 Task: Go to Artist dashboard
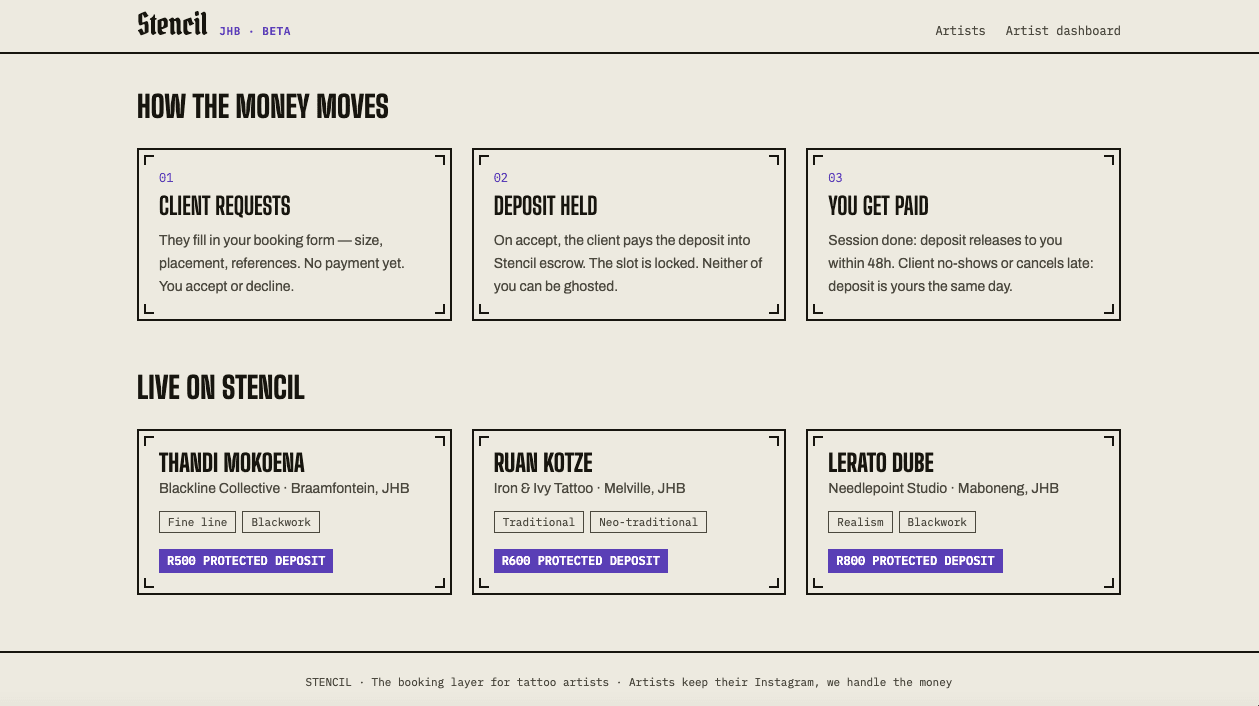tap(1063, 31)
